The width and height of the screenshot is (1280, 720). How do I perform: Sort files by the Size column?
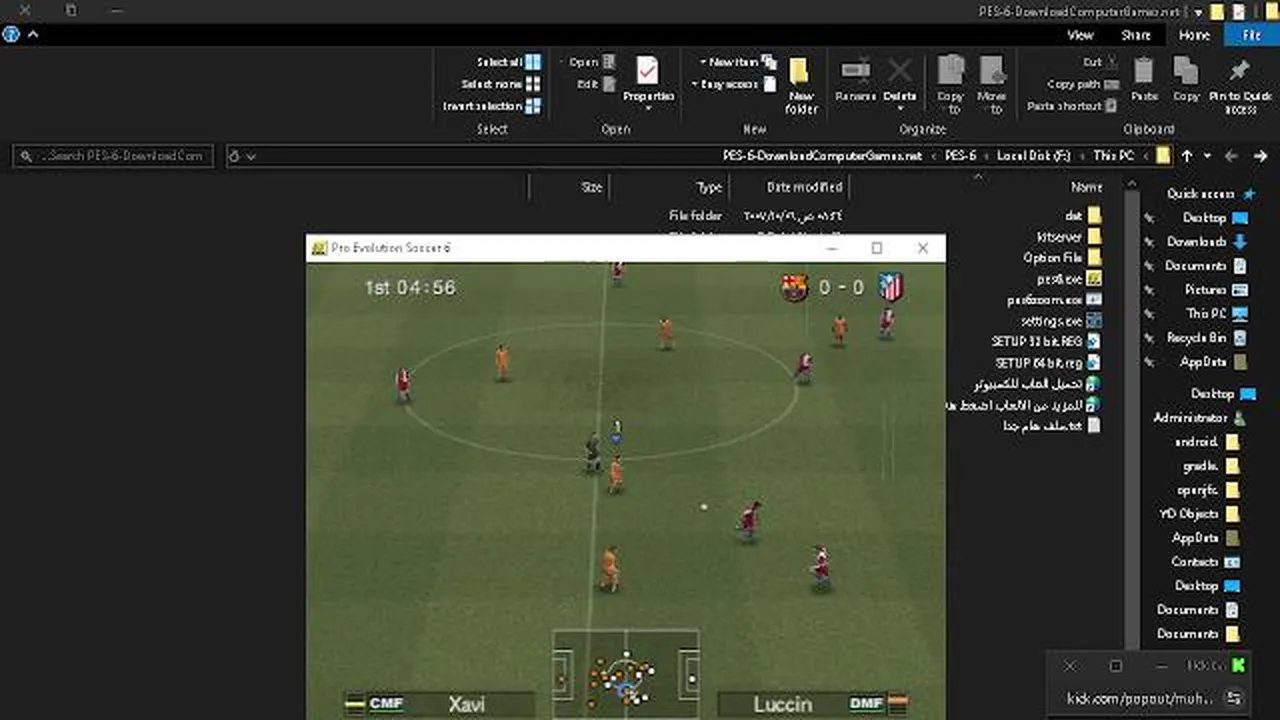(592, 187)
